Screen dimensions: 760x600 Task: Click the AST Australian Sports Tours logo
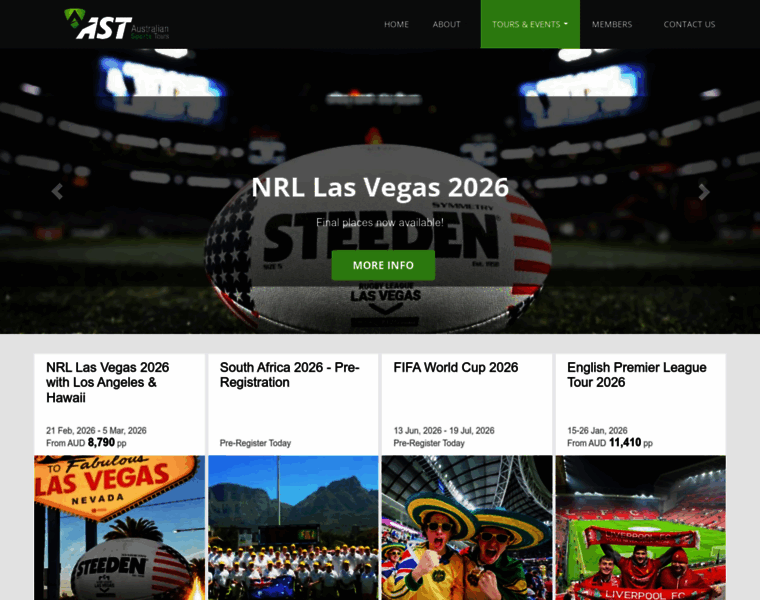pos(116,24)
